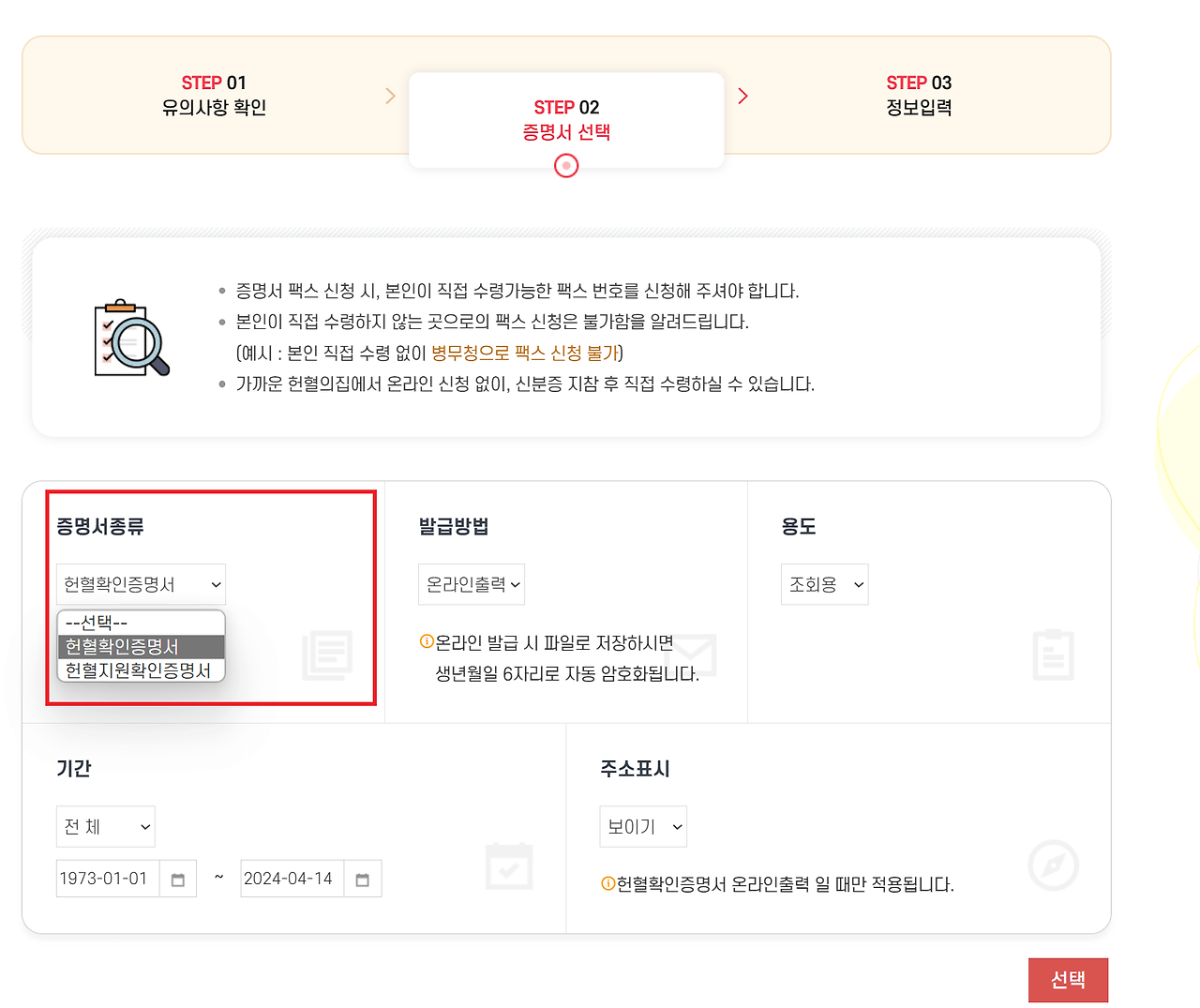Viewport: 1200px width, 1008px height.
Task: Click the envelope icon in 발급방법 panel
Action: (x=690, y=656)
